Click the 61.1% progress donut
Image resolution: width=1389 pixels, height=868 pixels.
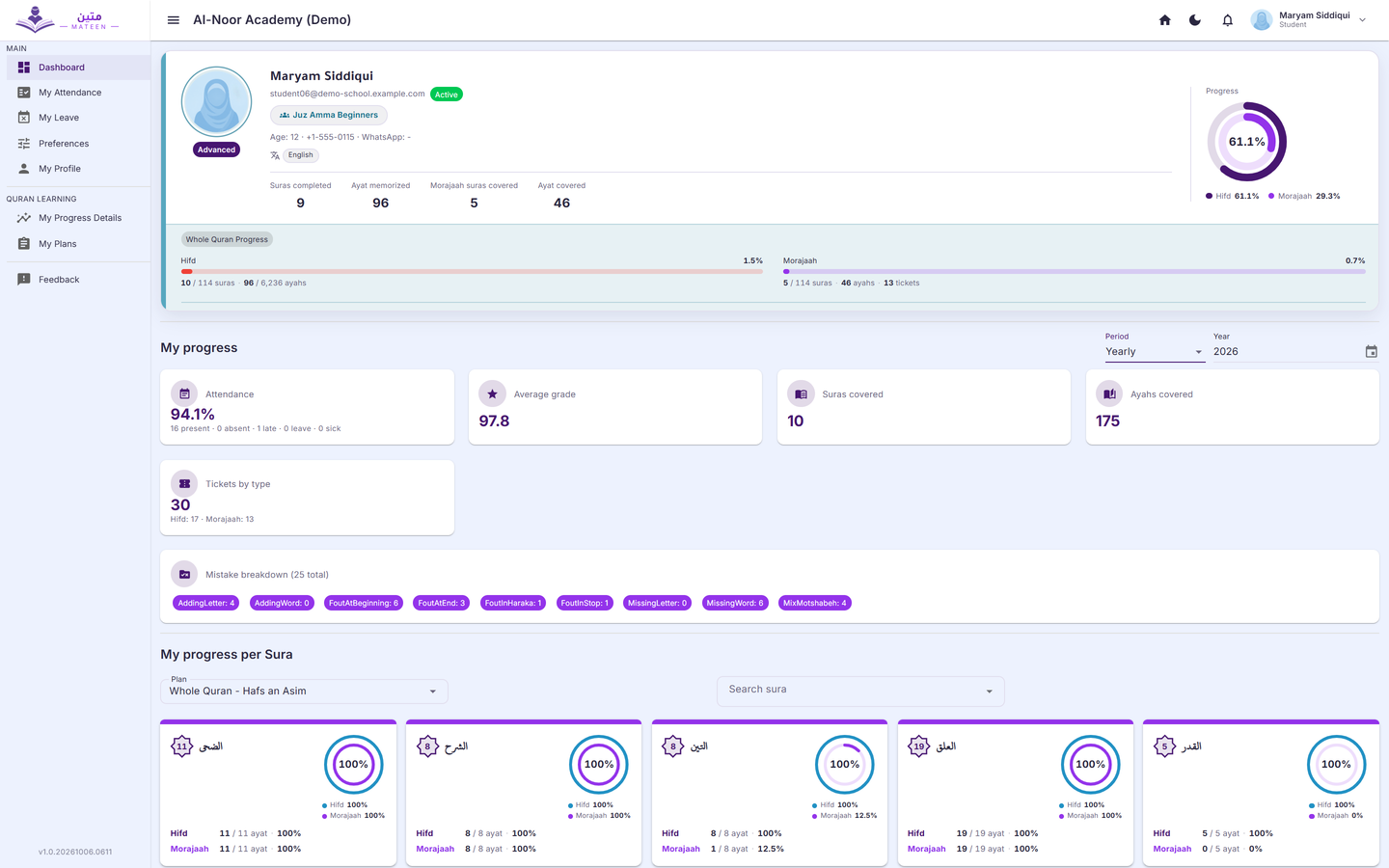coord(1246,142)
